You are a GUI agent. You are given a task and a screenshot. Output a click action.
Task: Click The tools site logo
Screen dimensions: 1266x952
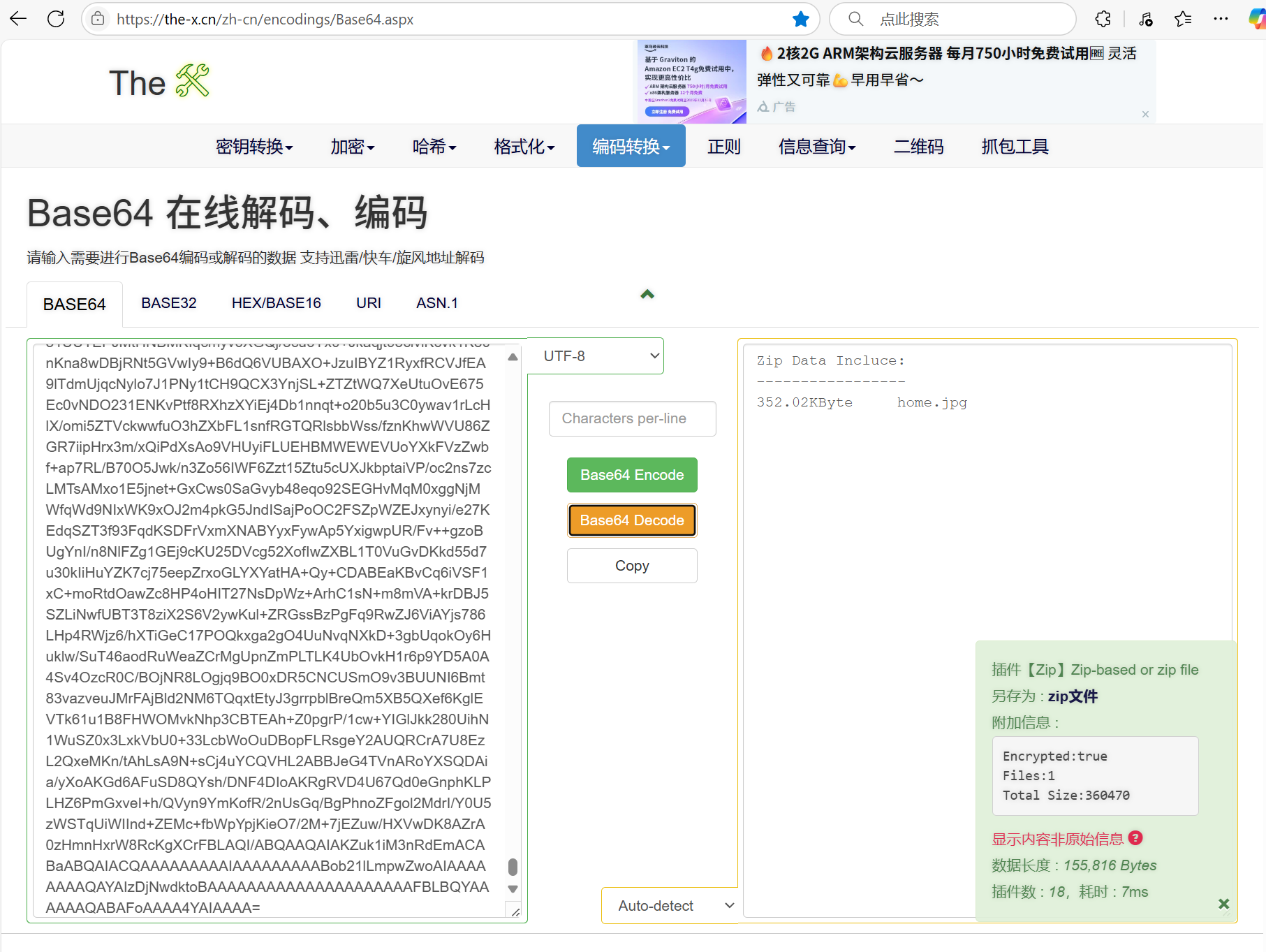tap(159, 82)
